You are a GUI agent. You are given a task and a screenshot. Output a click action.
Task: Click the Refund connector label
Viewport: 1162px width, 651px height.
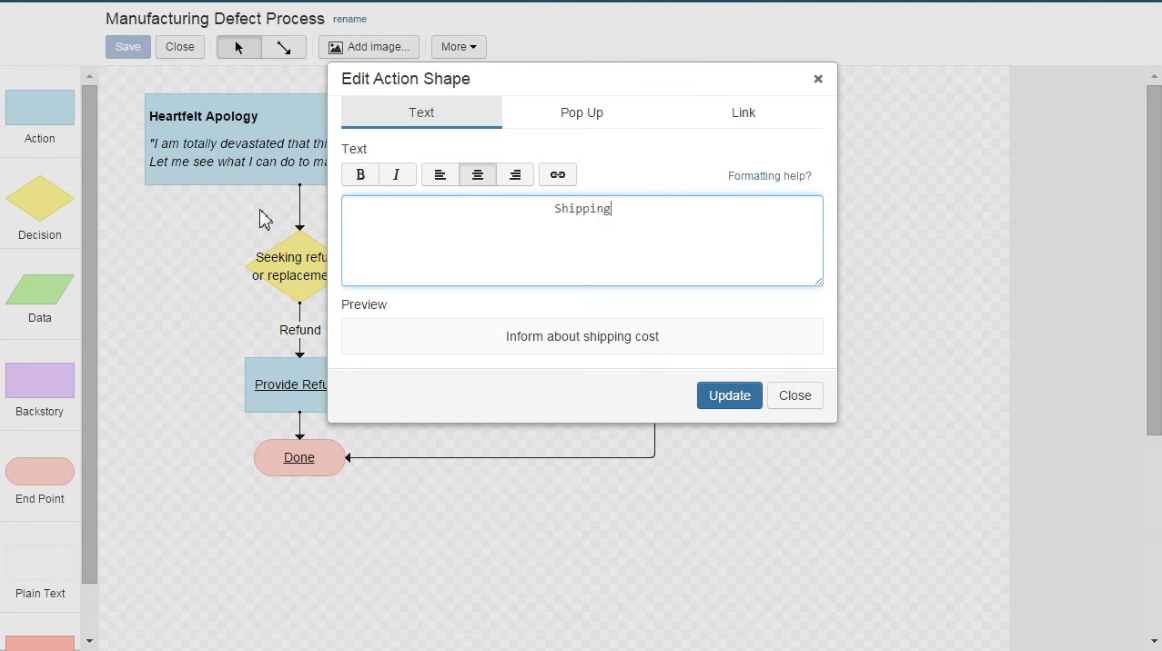(300, 330)
